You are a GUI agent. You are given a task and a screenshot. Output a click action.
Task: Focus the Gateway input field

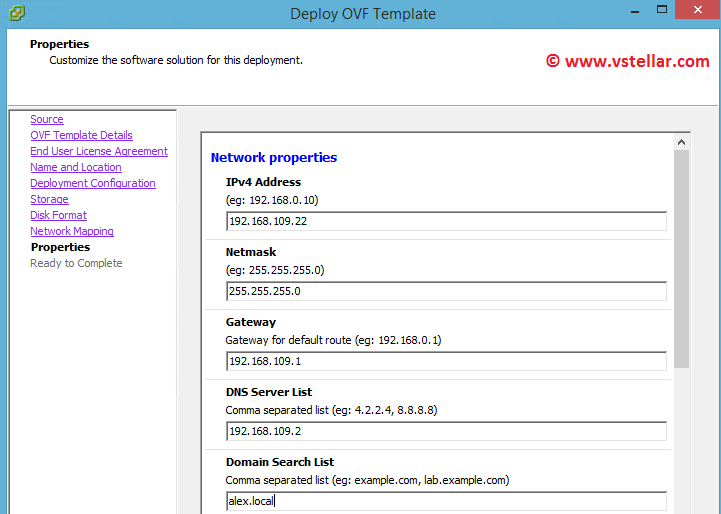[x=446, y=361]
